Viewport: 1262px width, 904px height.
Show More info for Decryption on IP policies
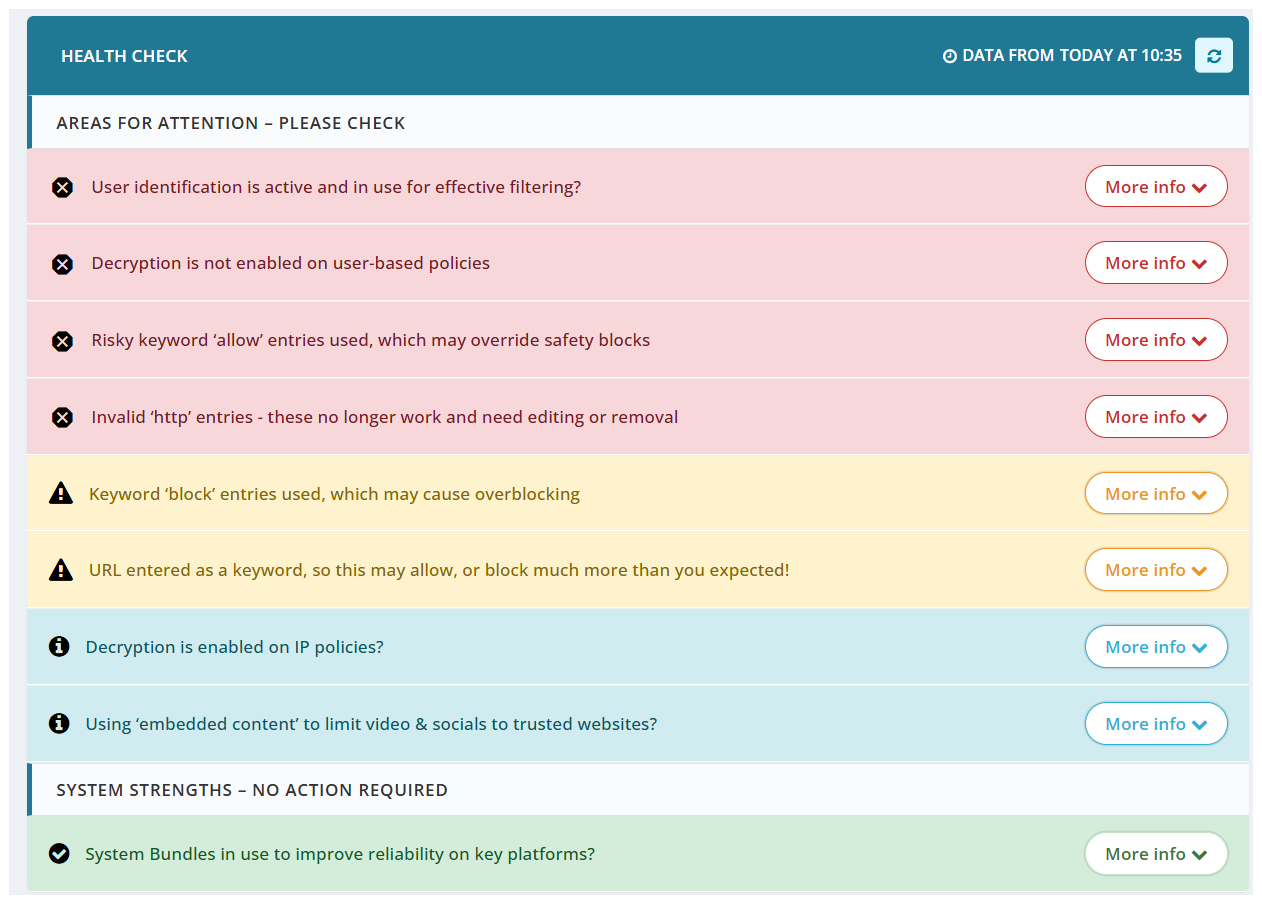[1155, 647]
